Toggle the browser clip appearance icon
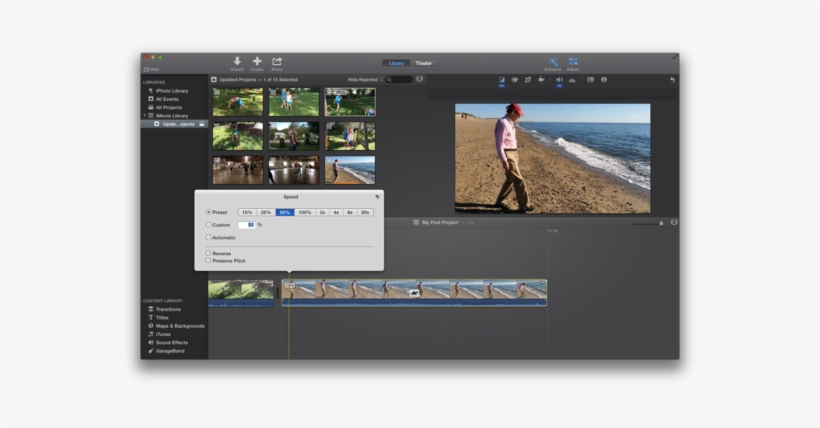The image size is (820, 428). coord(419,80)
